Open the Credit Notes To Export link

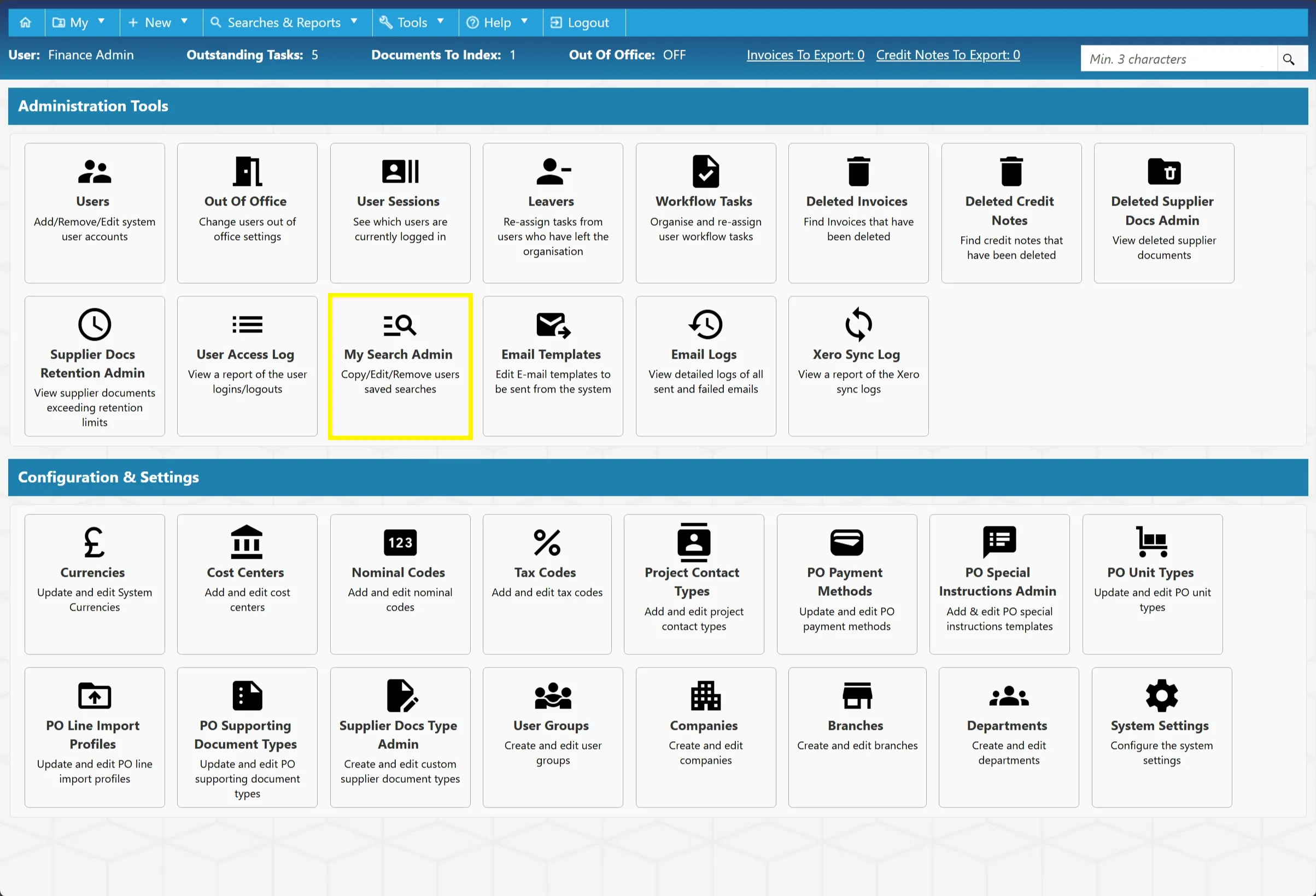click(948, 55)
